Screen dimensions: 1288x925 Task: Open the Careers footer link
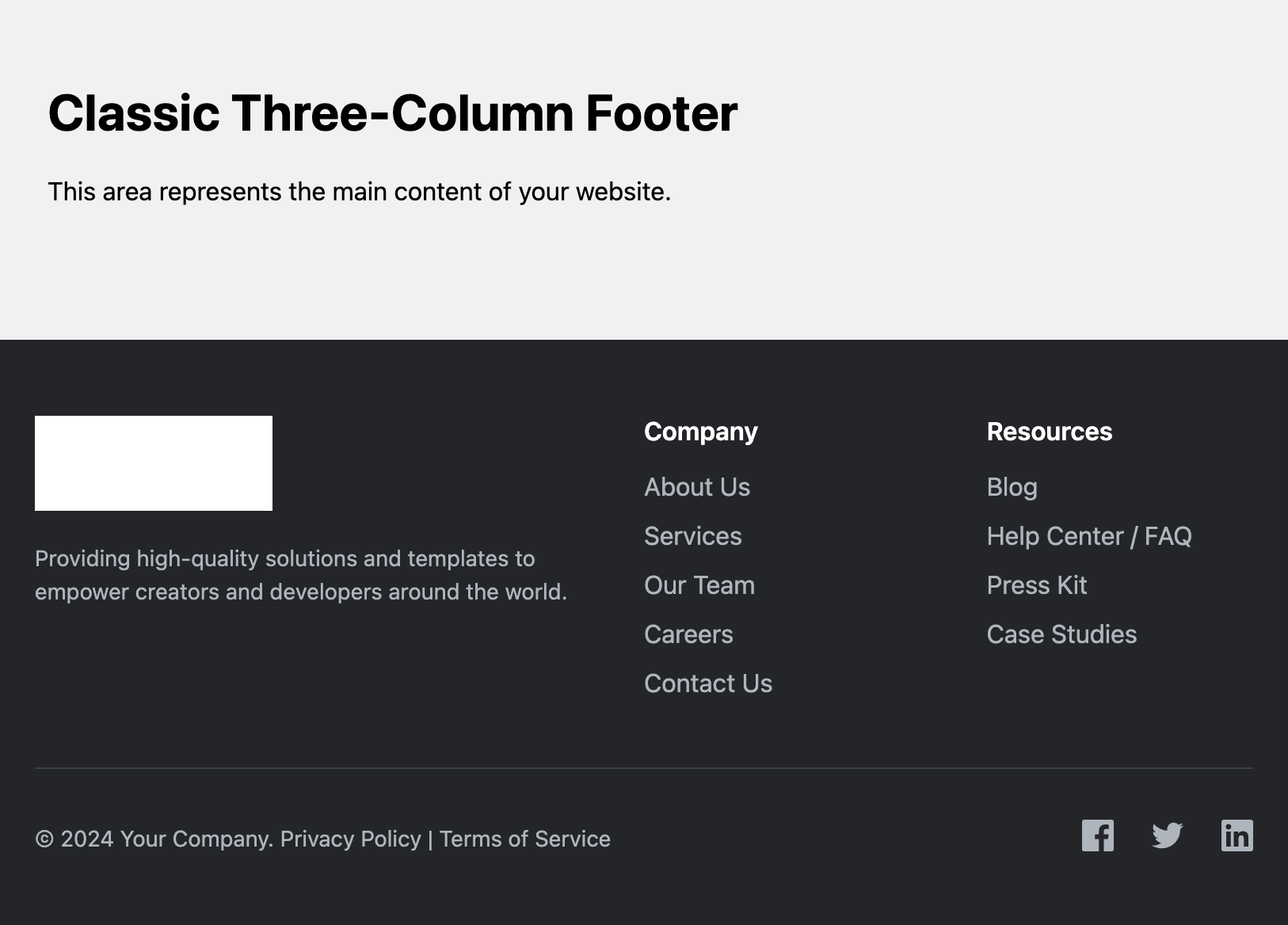(688, 634)
